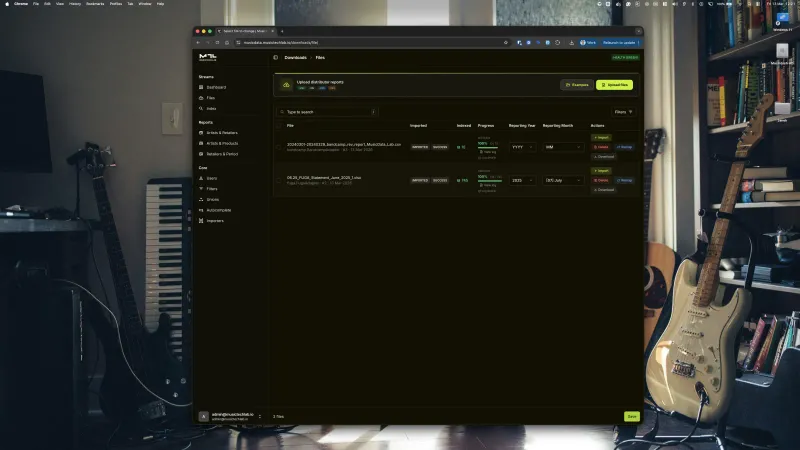Click the volume icon in menu bar
The width and height of the screenshot is (800, 450).
point(674,4)
